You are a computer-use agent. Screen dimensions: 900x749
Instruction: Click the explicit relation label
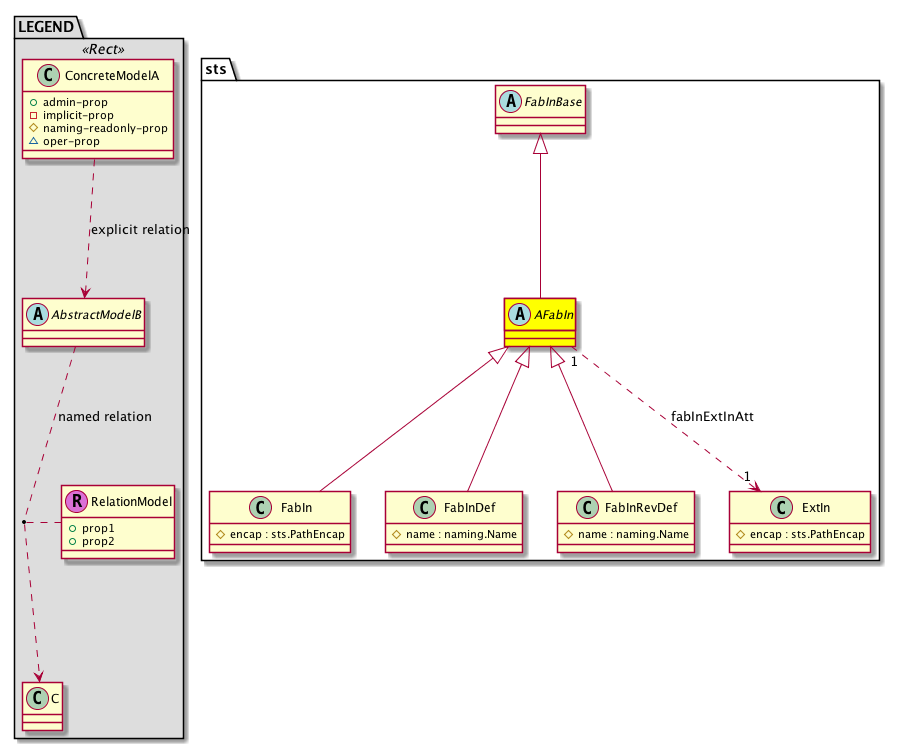[139, 230]
